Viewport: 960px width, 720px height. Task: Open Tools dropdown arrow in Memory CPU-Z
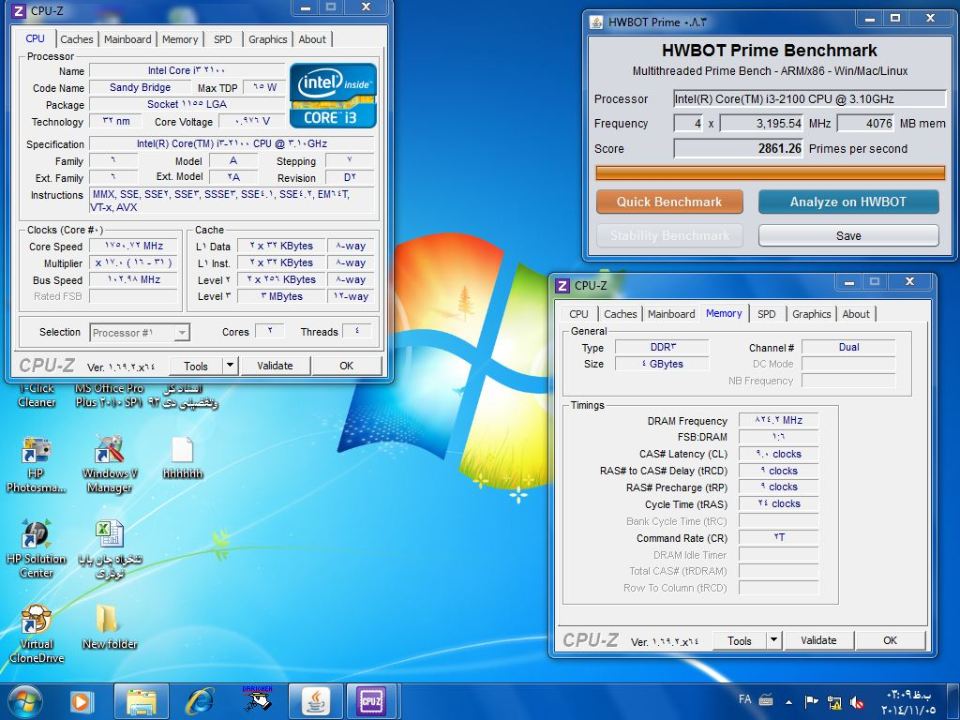pyautogui.click(x=774, y=640)
